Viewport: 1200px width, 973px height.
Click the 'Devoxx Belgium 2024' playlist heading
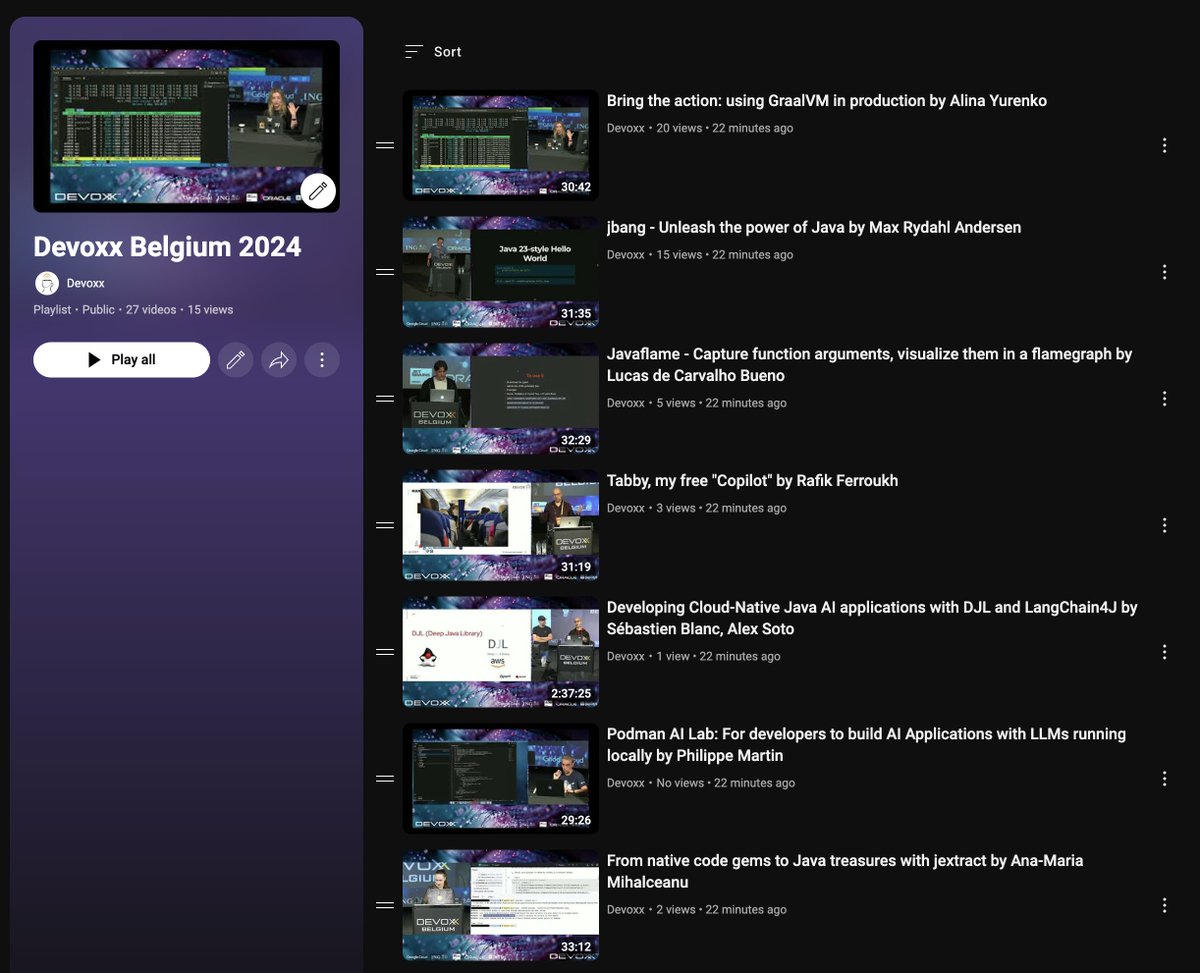pos(167,247)
